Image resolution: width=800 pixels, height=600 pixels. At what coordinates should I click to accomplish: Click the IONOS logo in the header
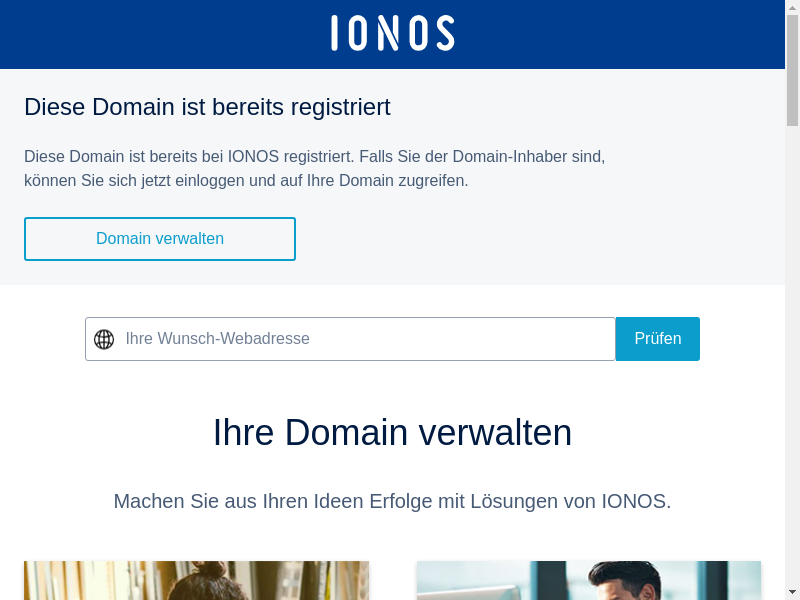(x=392, y=33)
